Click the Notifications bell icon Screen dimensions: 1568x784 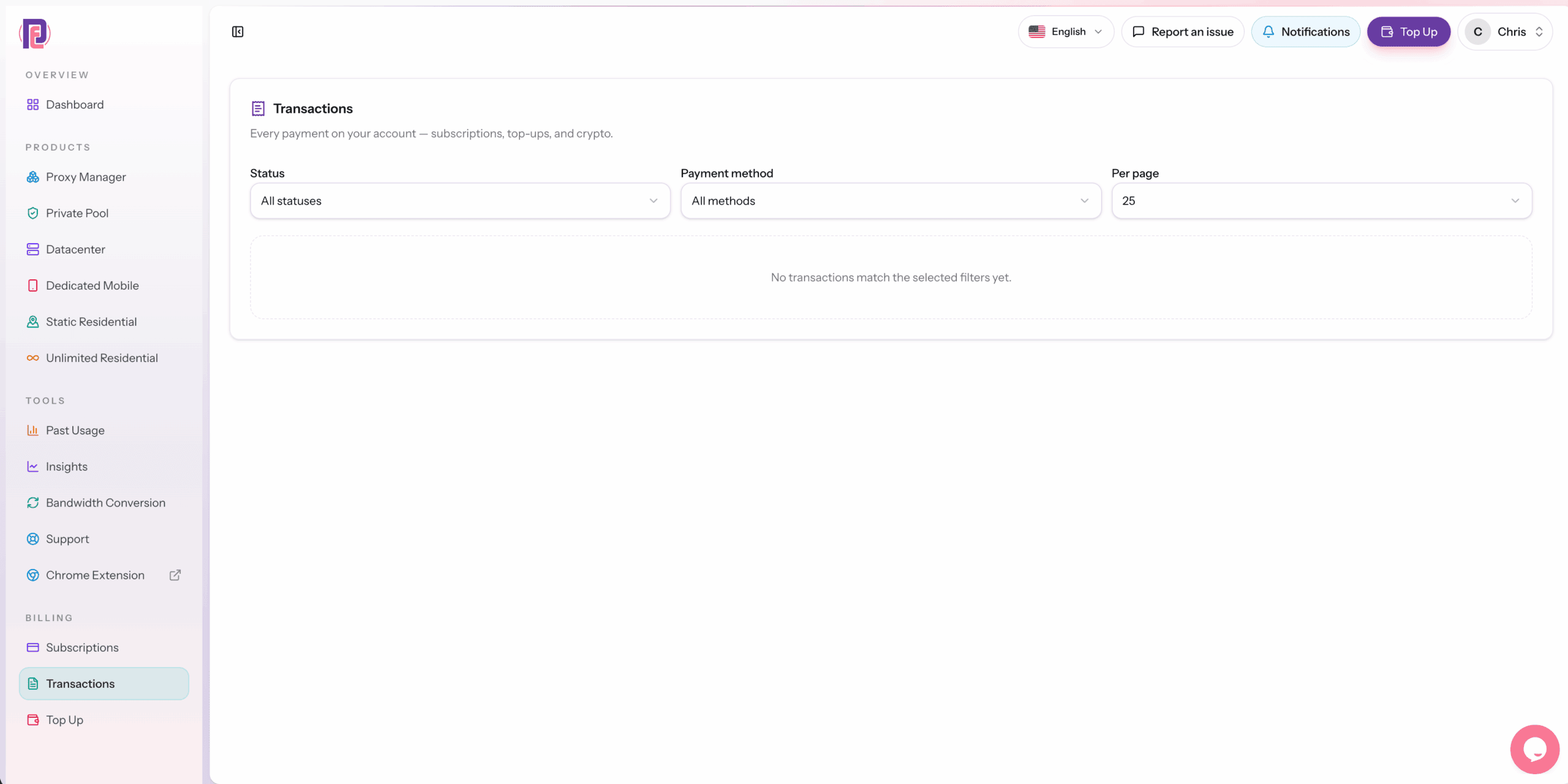[1268, 32]
